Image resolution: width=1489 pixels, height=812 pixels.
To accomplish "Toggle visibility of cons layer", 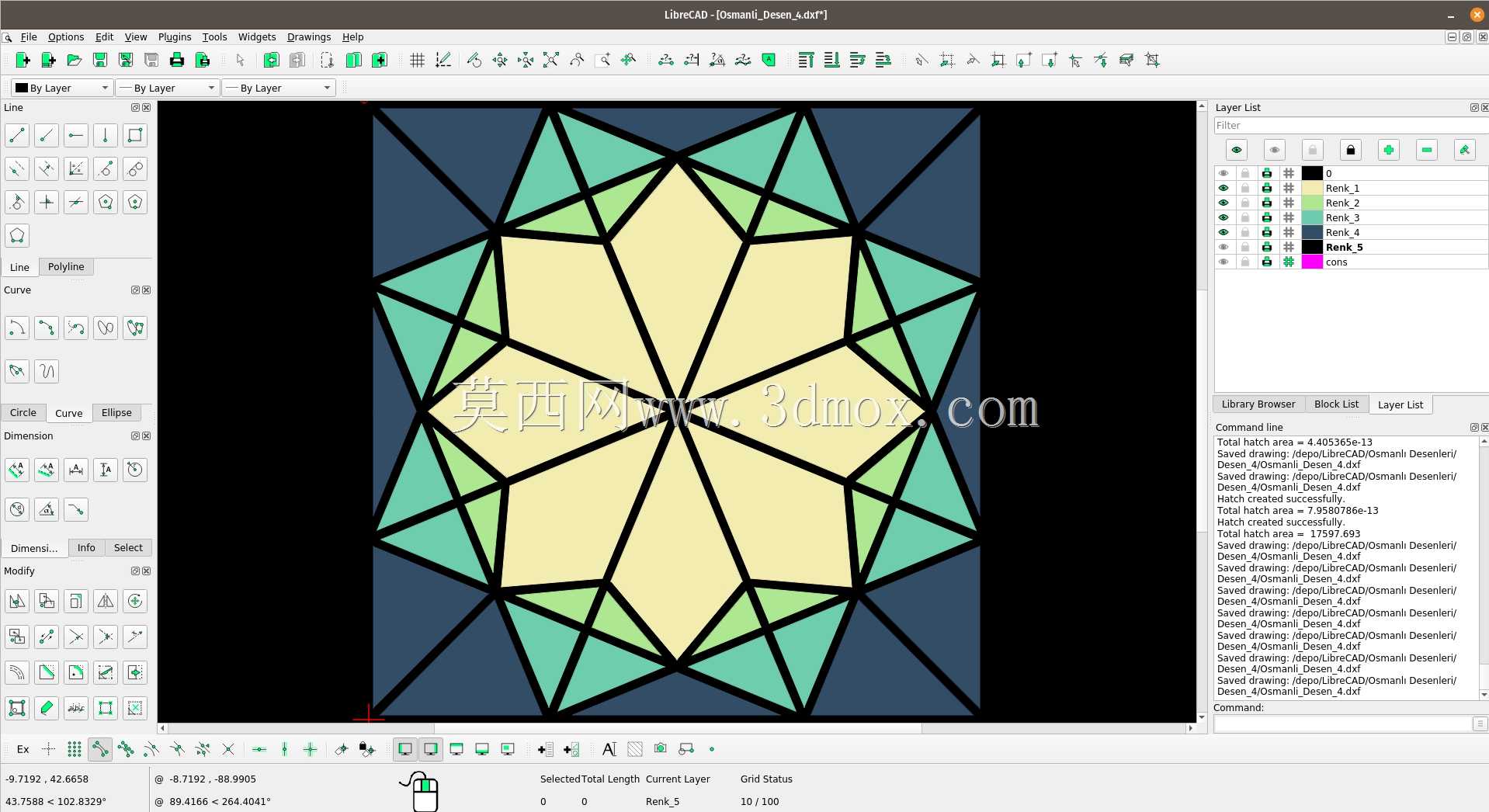I will coord(1223,262).
